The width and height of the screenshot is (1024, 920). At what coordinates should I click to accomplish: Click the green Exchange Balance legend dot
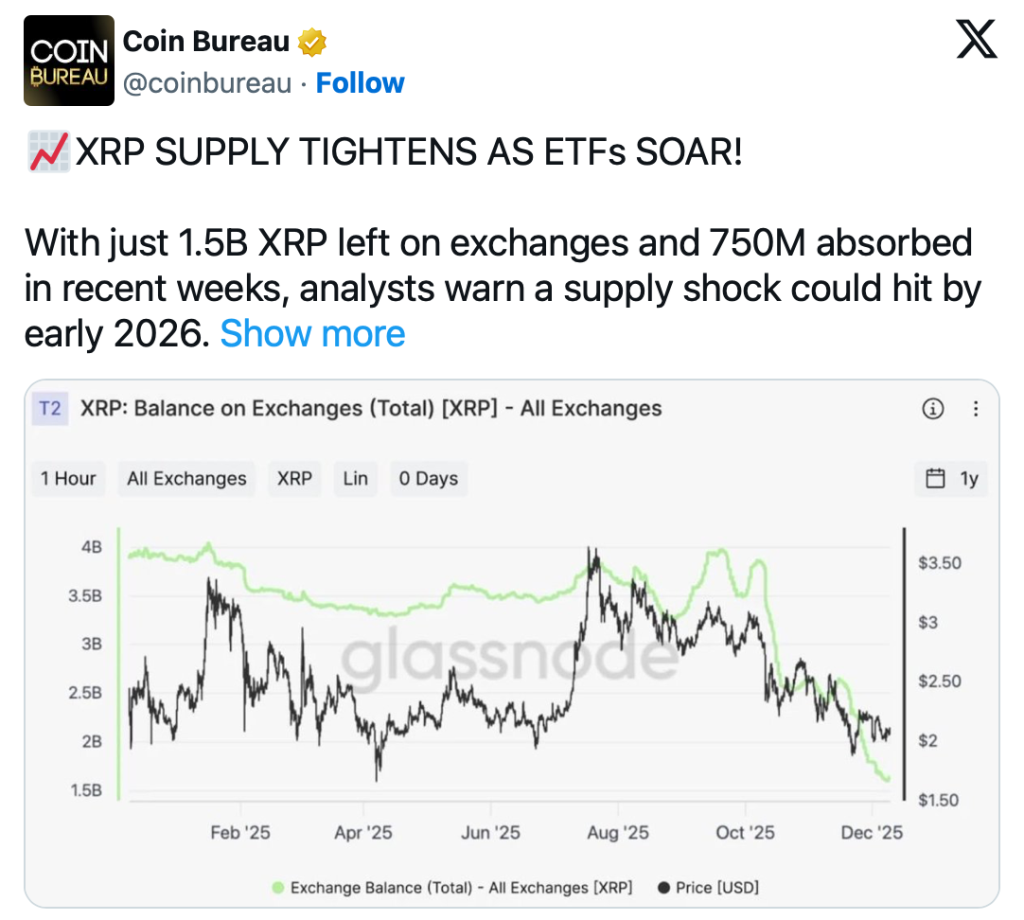click(x=278, y=887)
